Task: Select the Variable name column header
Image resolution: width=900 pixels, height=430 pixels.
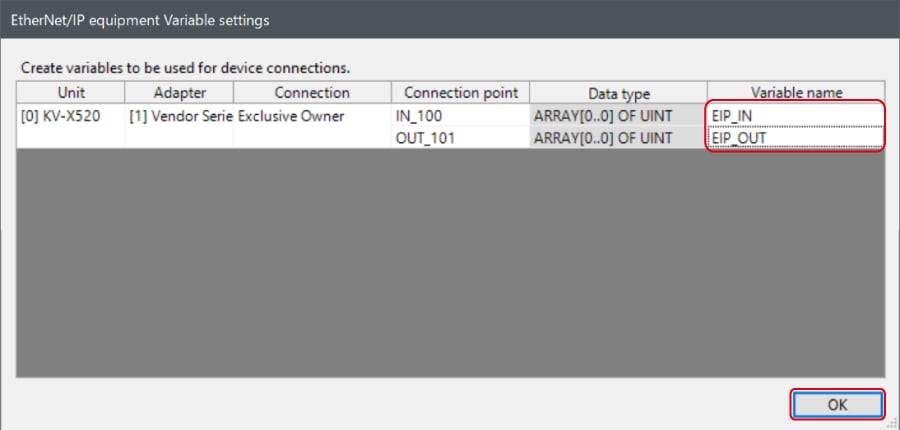Action: (x=796, y=93)
